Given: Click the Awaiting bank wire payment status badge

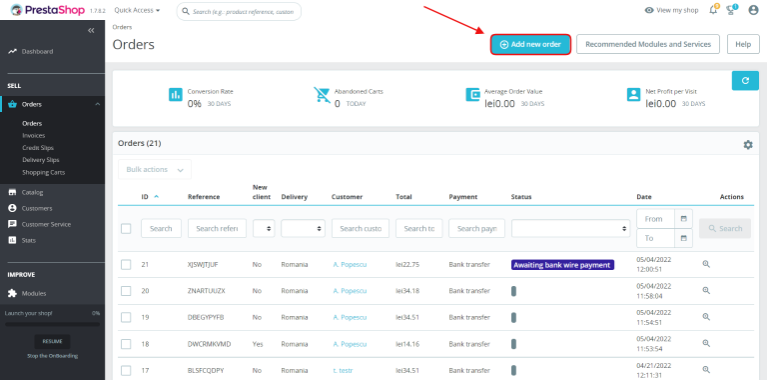Looking at the screenshot, I should (x=563, y=265).
